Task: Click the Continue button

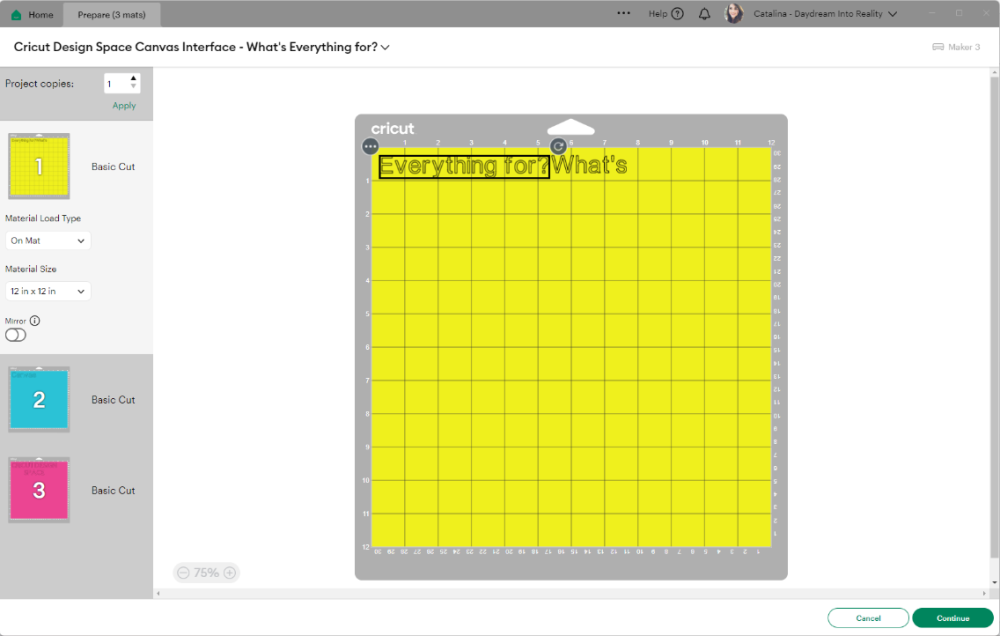Action: pos(953,618)
